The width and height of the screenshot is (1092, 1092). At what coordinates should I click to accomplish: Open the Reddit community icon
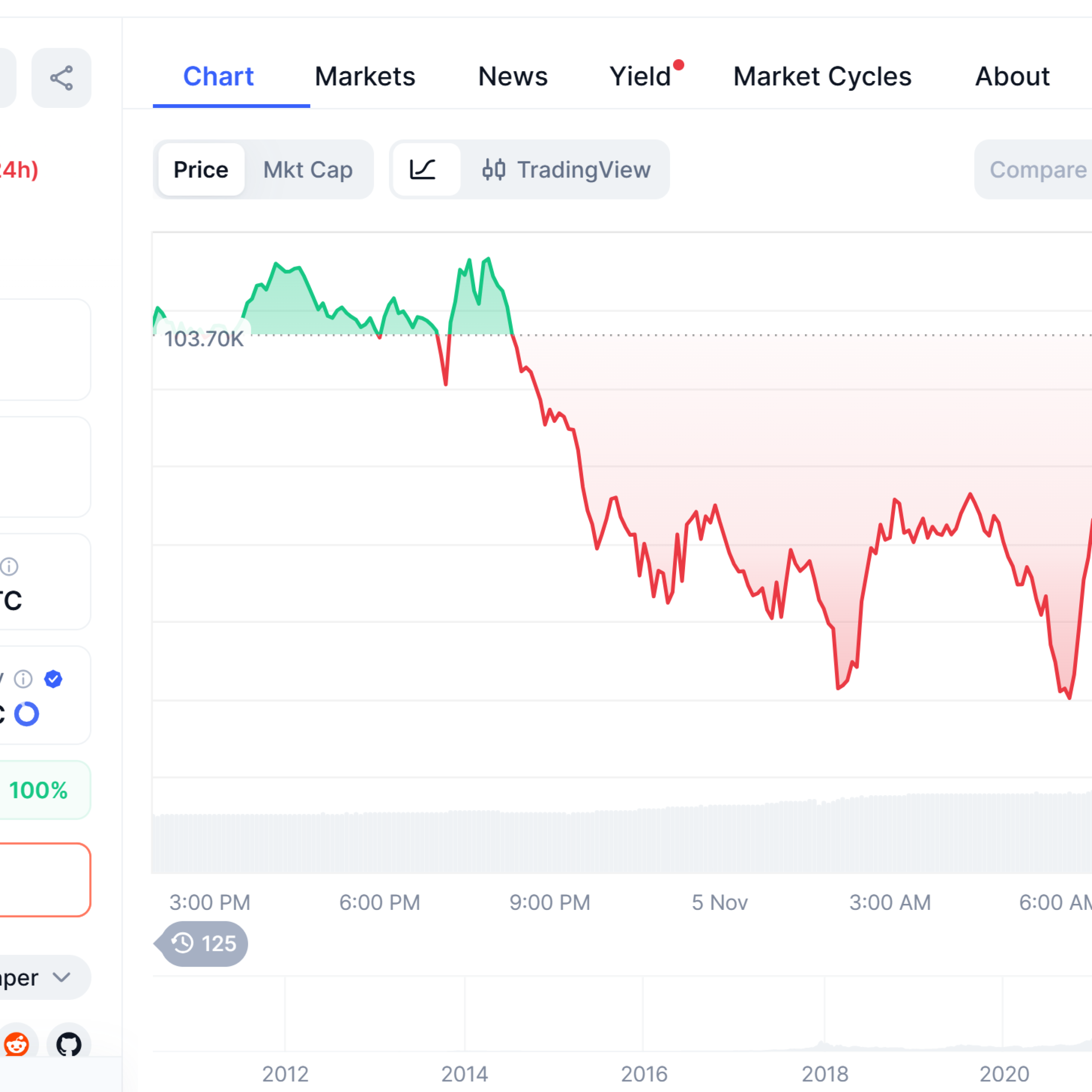[x=17, y=1044]
